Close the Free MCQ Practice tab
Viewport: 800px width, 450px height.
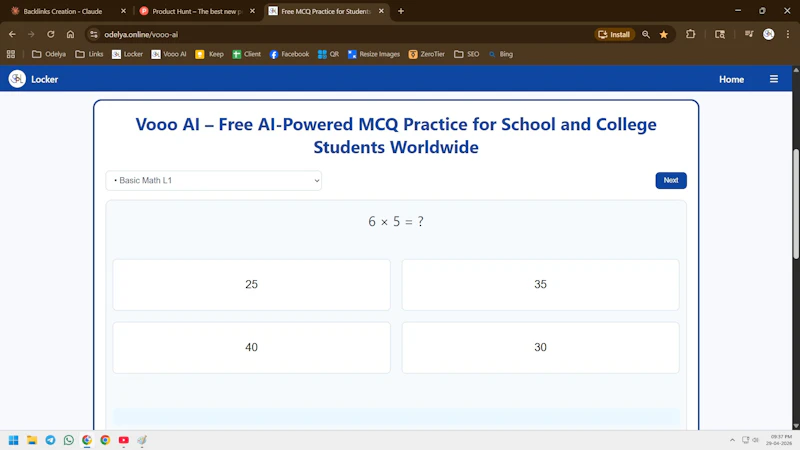[381, 11]
